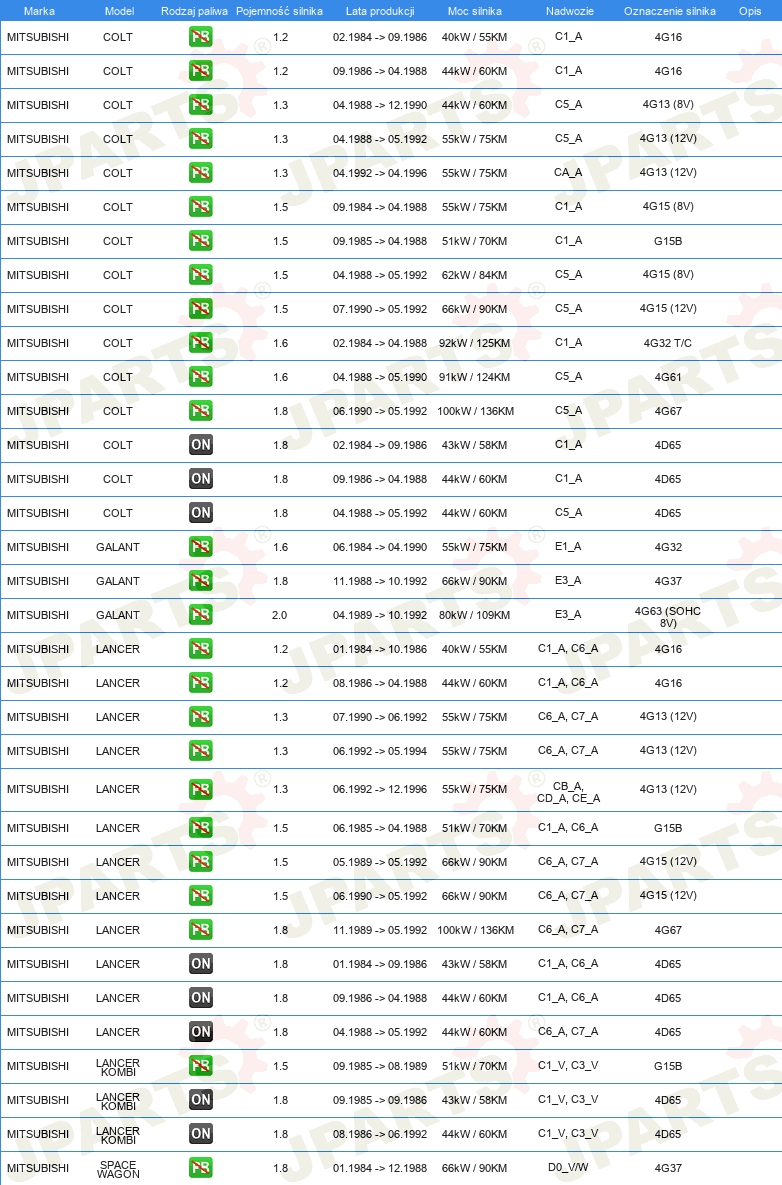Click the Oznaczenie silnika column header

(669, 11)
